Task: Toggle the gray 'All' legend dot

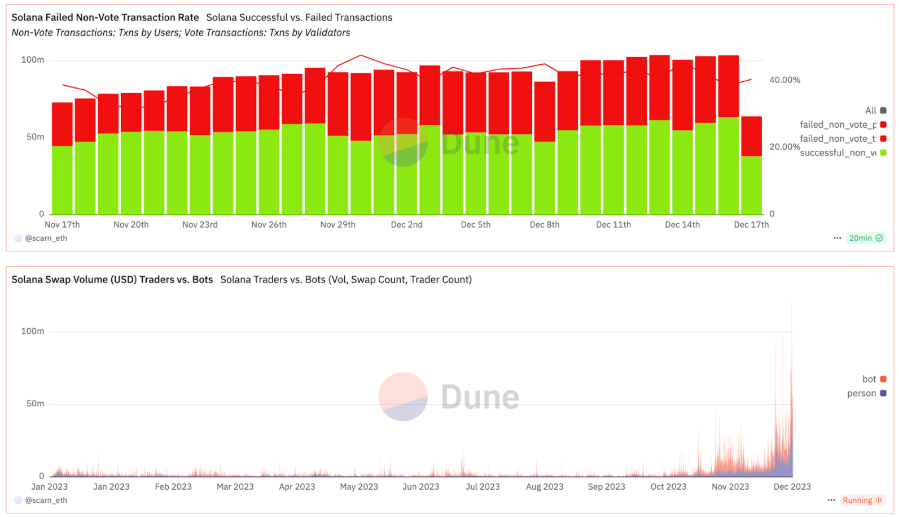Action: 883,111
